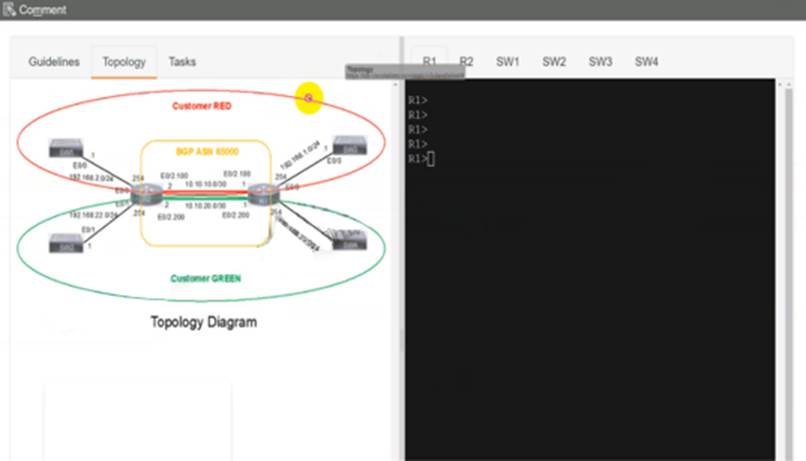Click the left router icon in the diagram

(147, 195)
